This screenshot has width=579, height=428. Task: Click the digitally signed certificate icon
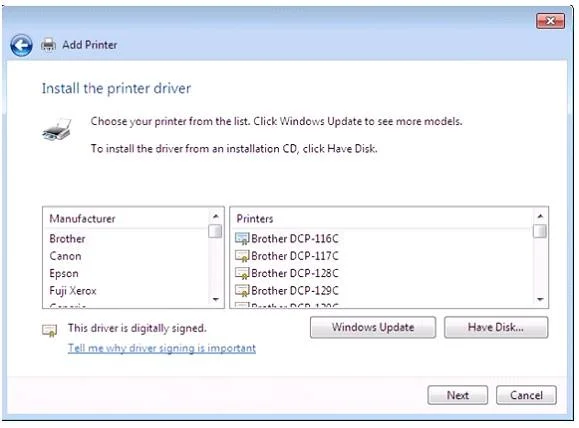[x=49, y=331]
